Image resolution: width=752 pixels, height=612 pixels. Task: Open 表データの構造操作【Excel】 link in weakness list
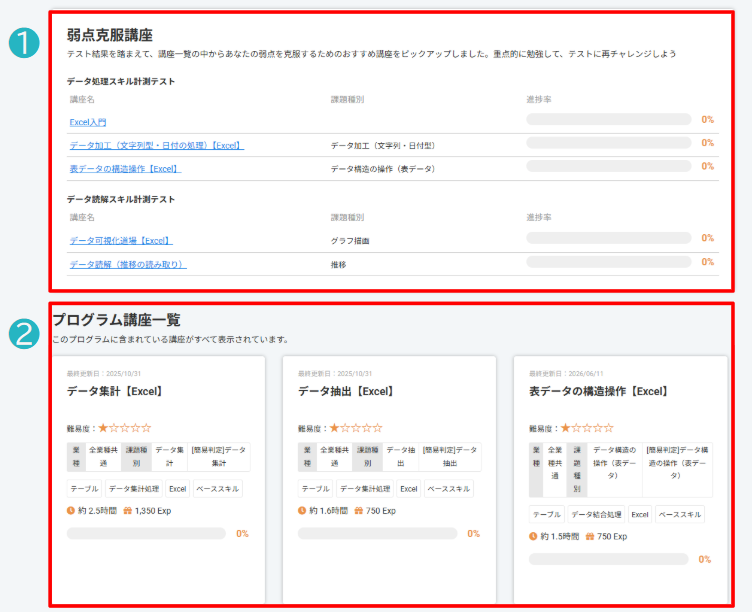tap(125, 169)
